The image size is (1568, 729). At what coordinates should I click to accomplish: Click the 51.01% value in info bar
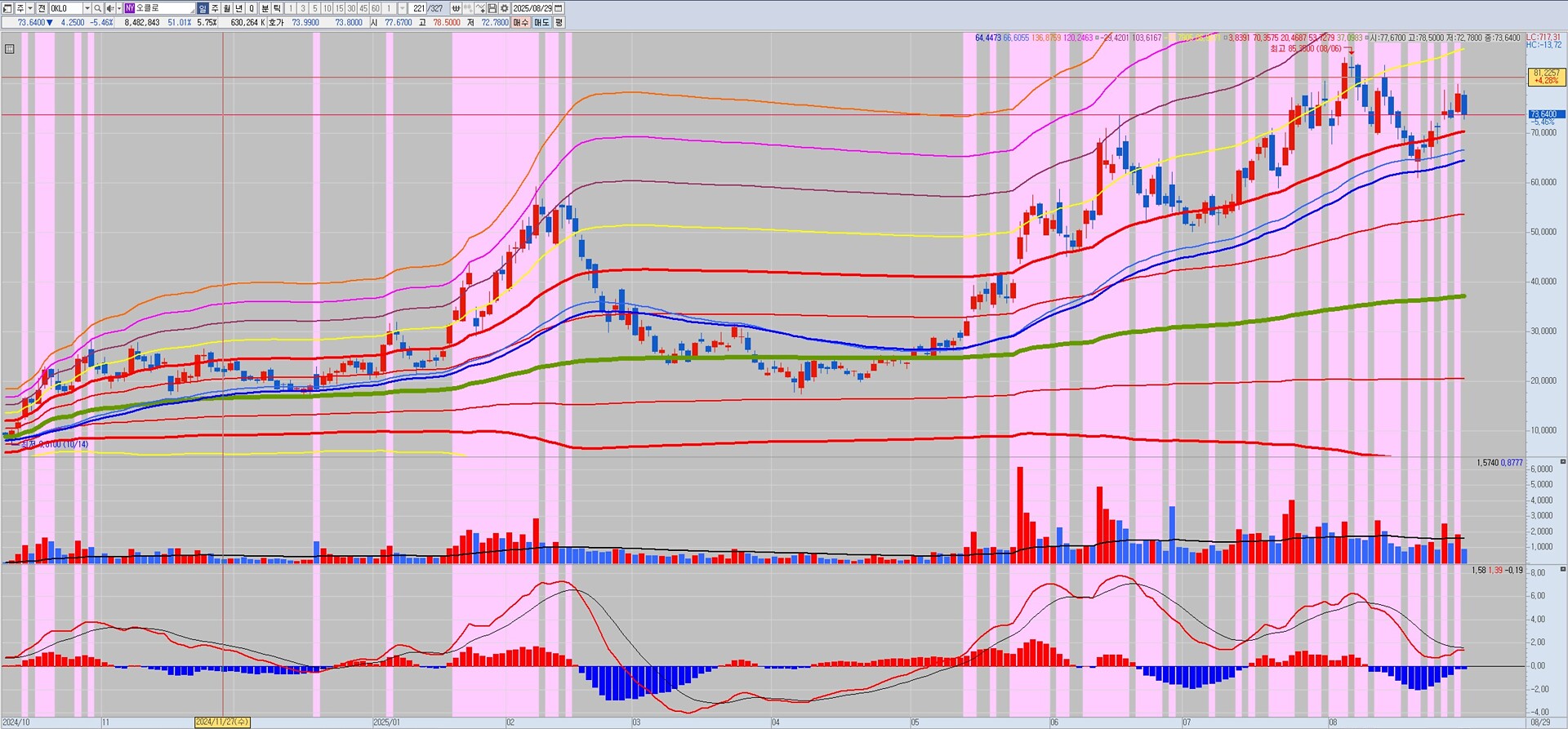tap(180, 23)
